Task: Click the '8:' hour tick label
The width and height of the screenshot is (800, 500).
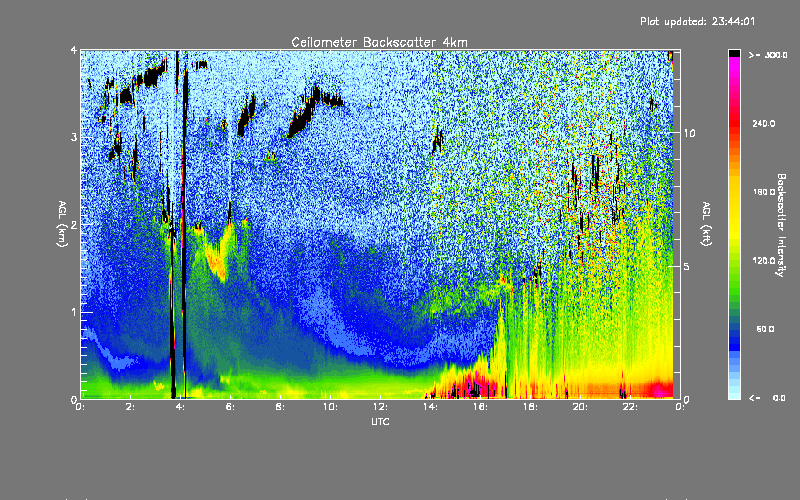Action: [x=280, y=407]
